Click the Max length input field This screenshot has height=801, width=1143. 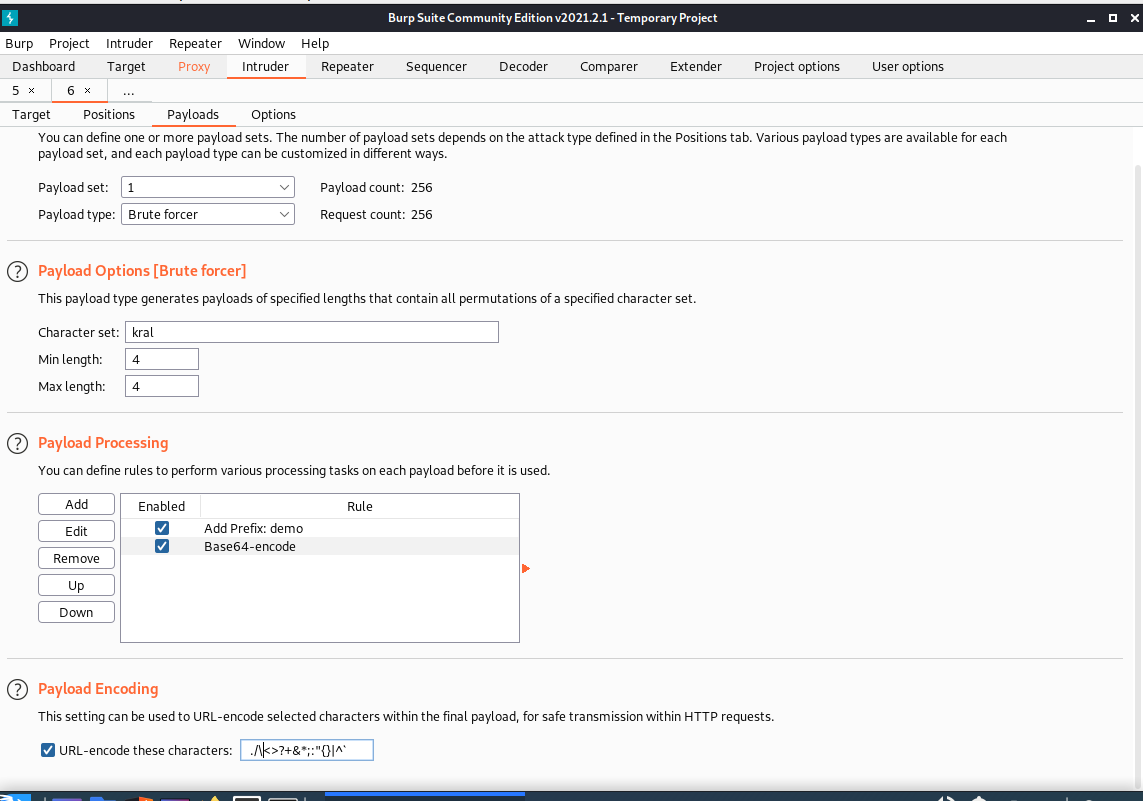(162, 386)
